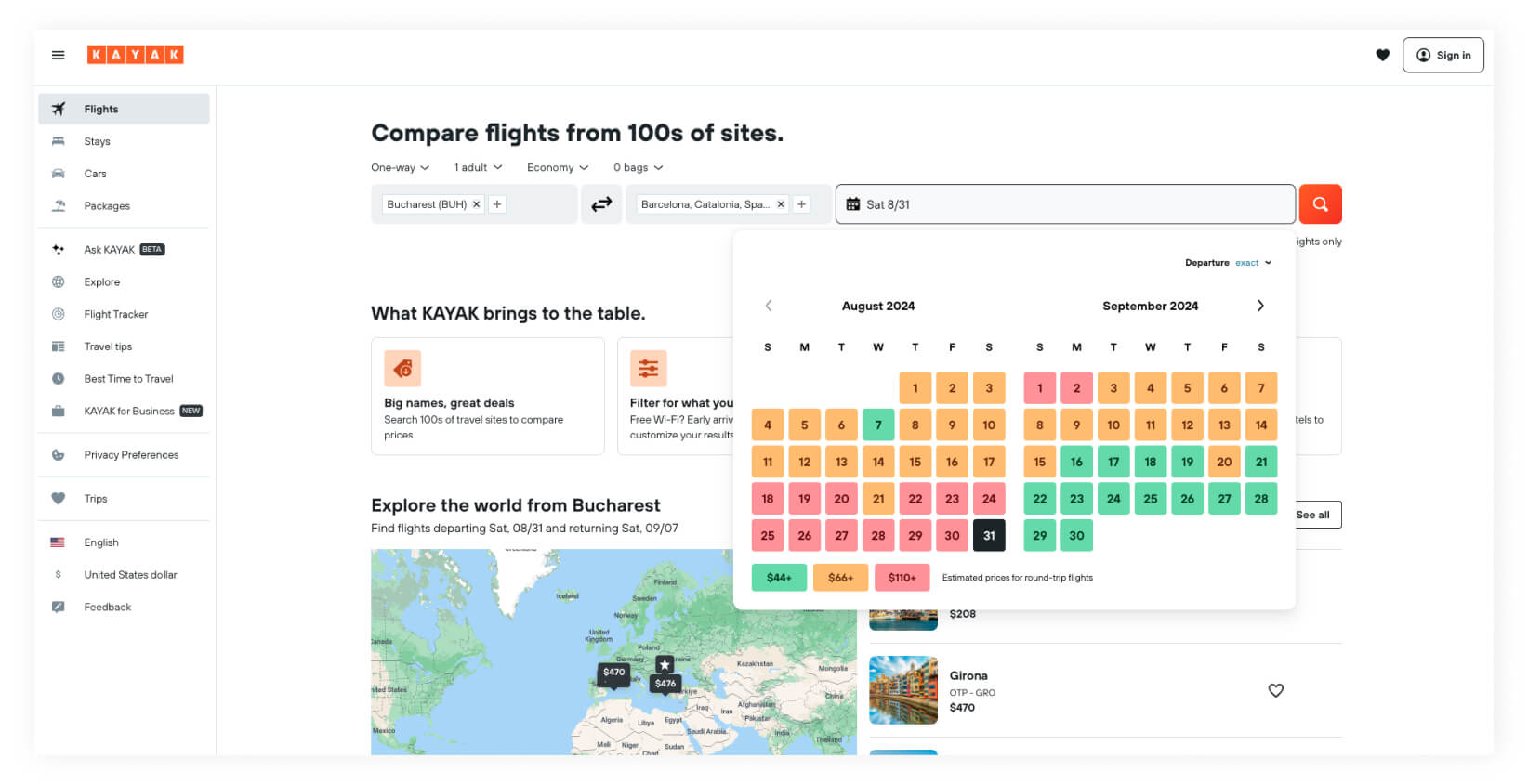Click the See all button
1528x784 pixels.
1313,515
